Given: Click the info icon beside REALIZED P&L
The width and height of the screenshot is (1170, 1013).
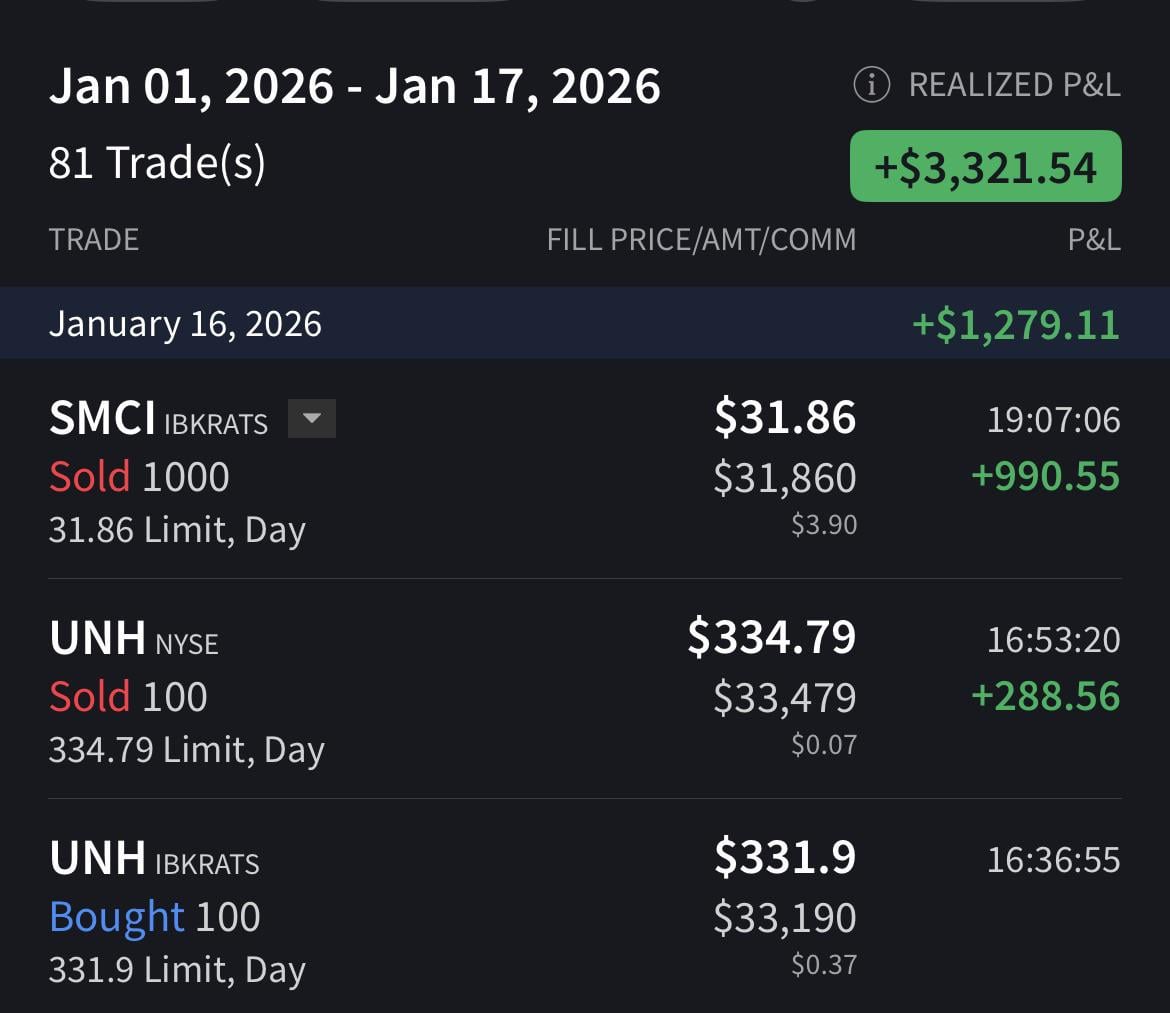Looking at the screenshot, I should pyautogui.click(x=871, y=86).
